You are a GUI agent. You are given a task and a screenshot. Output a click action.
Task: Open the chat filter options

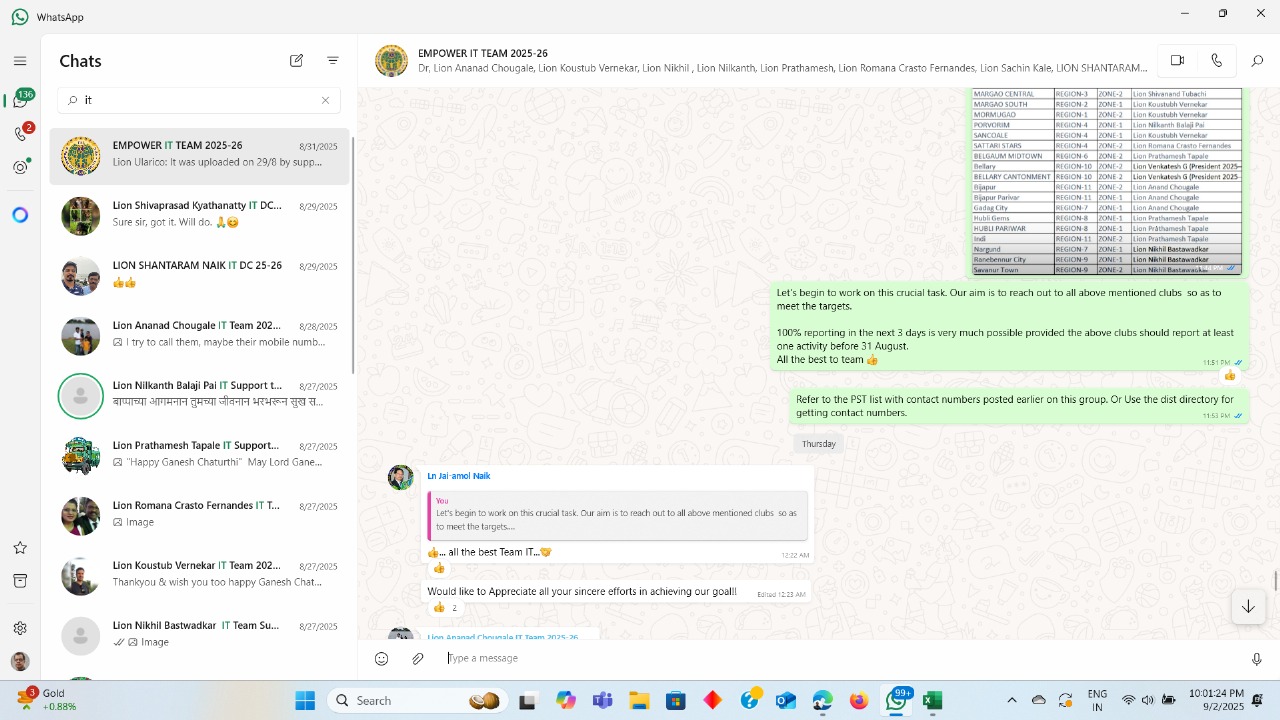[x=333, y=61]
